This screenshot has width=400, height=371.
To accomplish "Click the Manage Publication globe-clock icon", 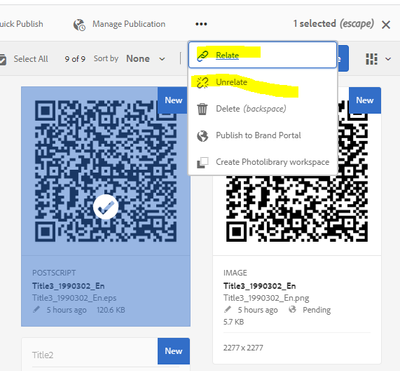I will point(79,24).
